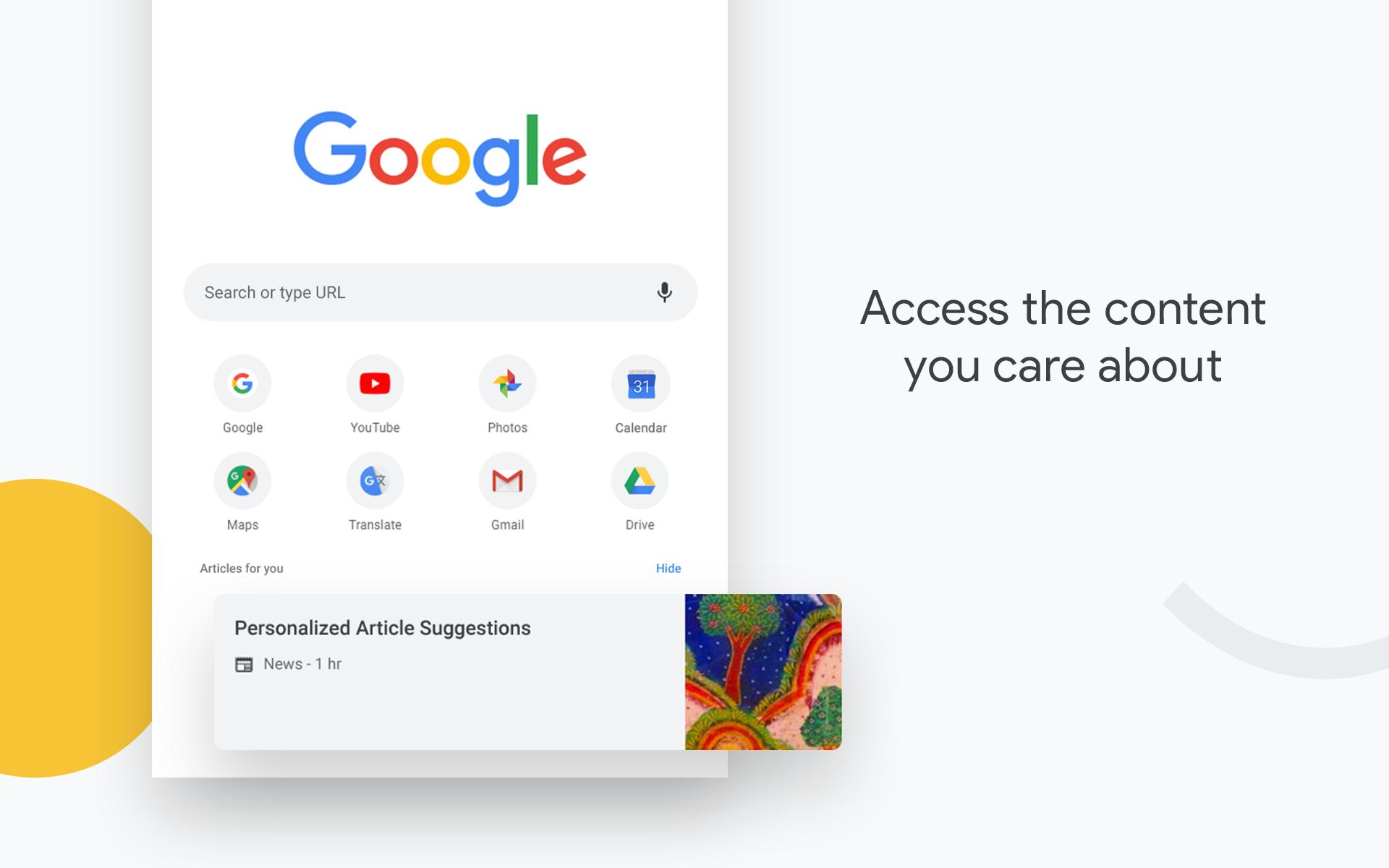Select the Search or type URL field
This screenshot has width=1389, height=868.
tap(440, 291)
